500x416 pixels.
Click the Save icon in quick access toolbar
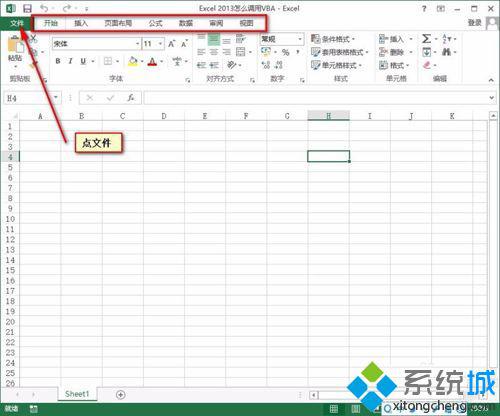pyautogui.click(x=27, y=8)
